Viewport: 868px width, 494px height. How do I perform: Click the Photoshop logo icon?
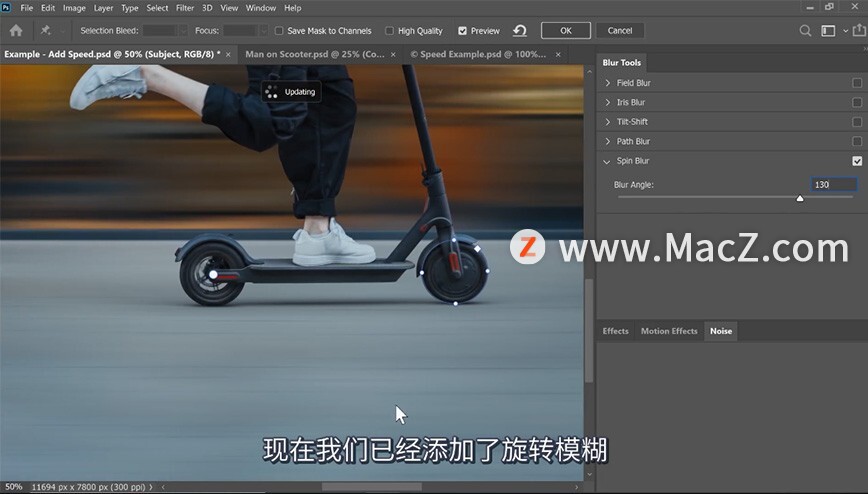[7, 7]
